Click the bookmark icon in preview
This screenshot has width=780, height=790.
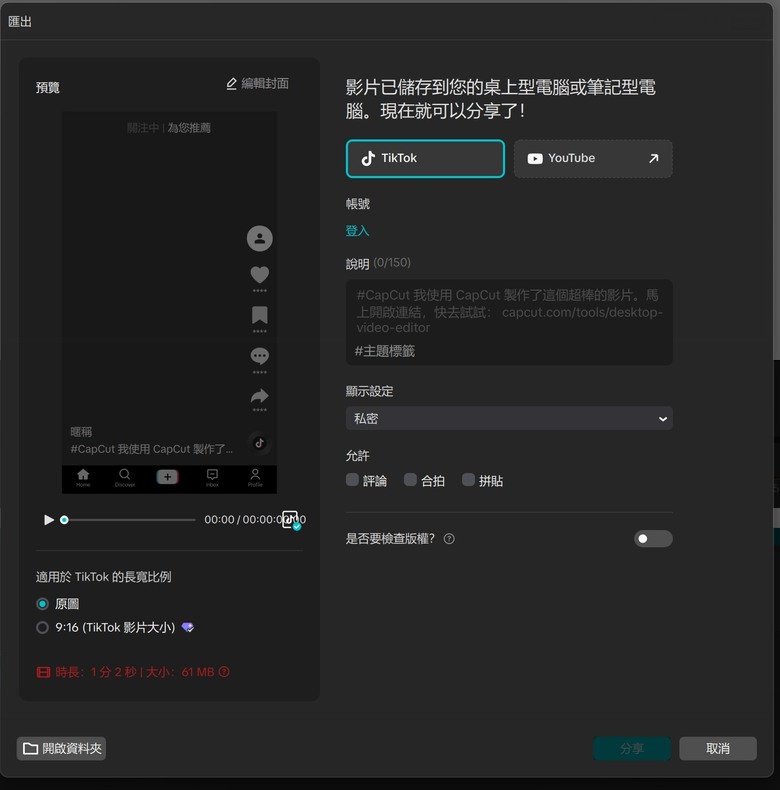pos(259,315)
